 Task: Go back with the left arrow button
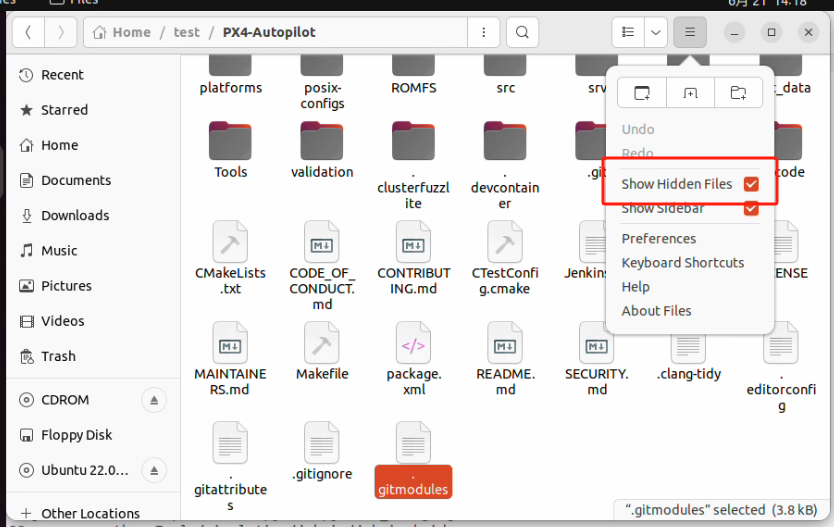28,32
